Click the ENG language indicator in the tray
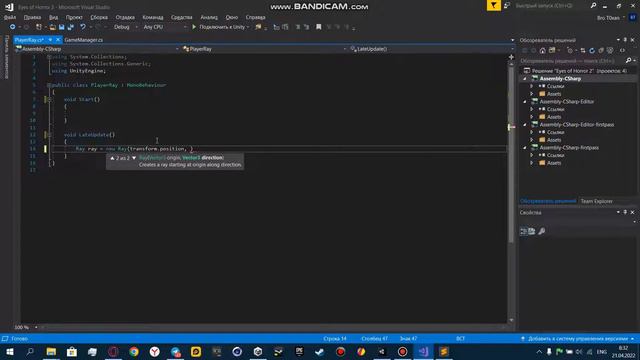 coord(602,352)
